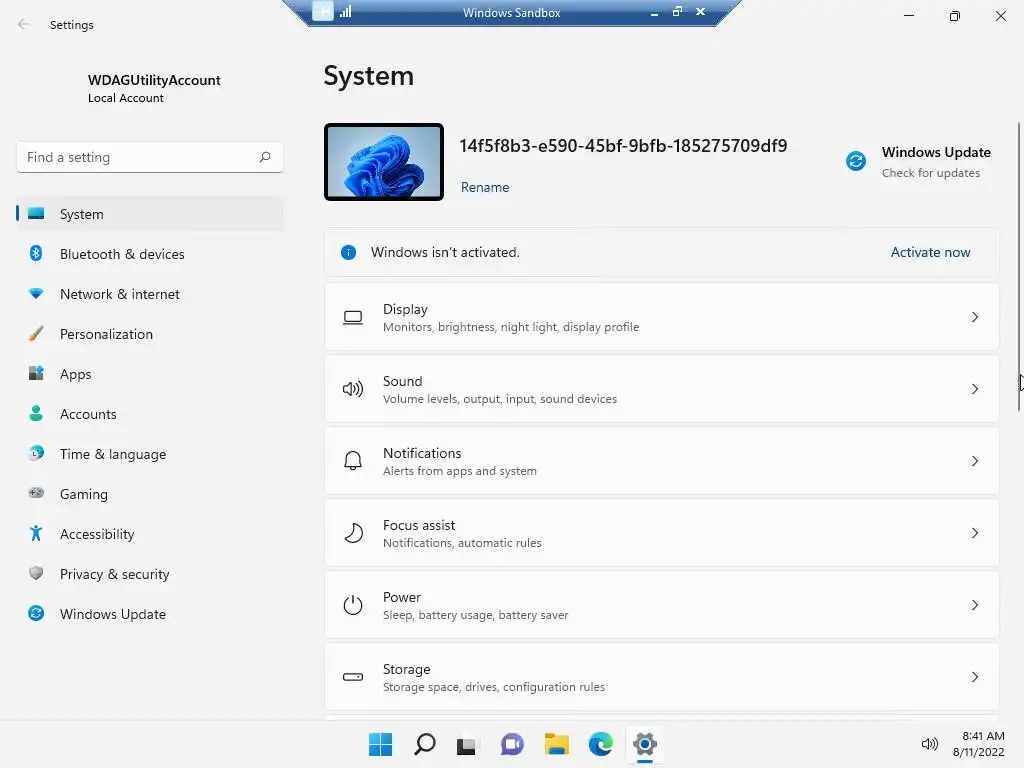This screenshot has width=1024, height=768.
Task: Click the Rename link
Action: coord(485,187)
